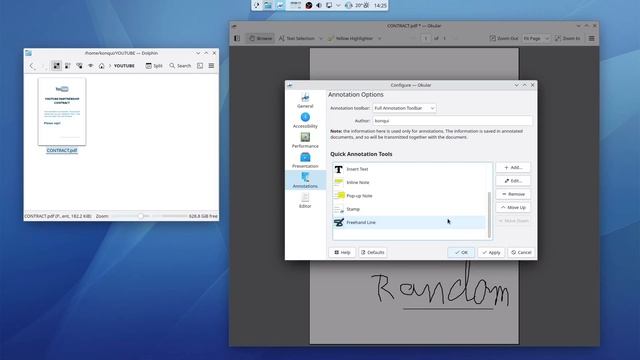Screen dimensions: 640x360
Task: Expand the system tray hidden icons arrow
Action: point(338,5)
